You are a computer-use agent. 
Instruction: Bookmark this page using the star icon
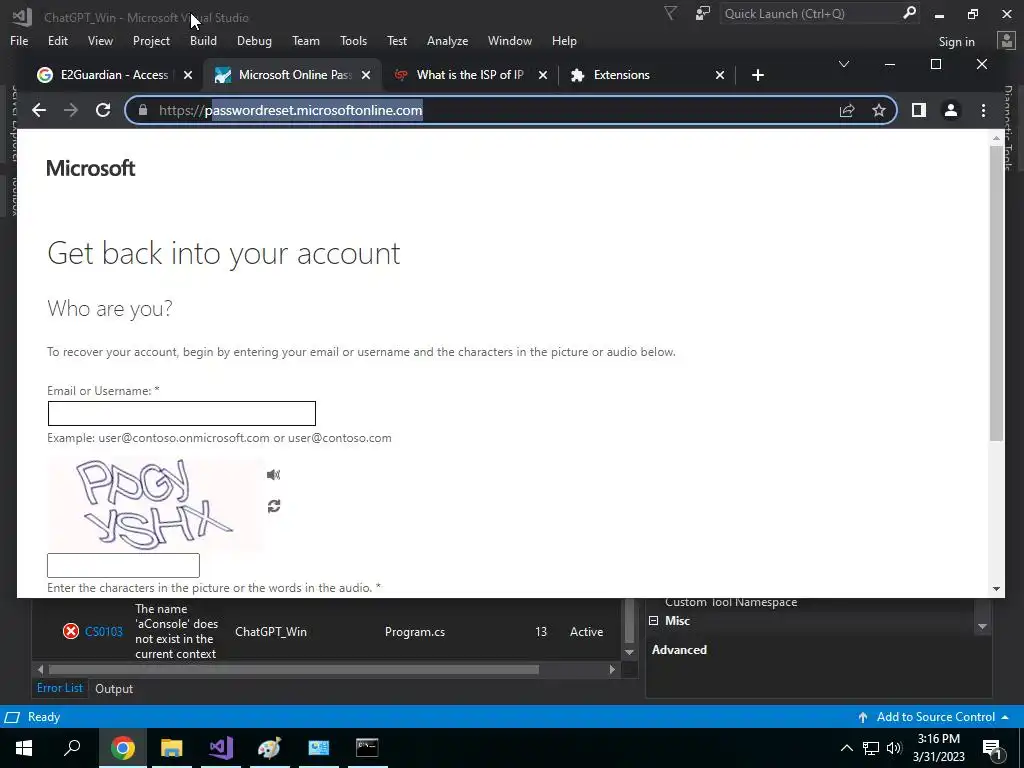[879, 110]
